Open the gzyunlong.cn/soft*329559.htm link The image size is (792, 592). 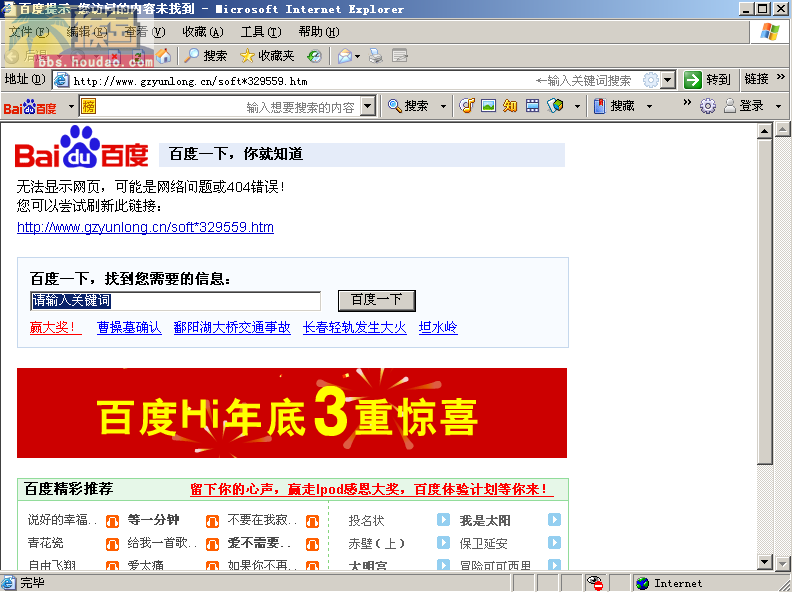(145, 227)
